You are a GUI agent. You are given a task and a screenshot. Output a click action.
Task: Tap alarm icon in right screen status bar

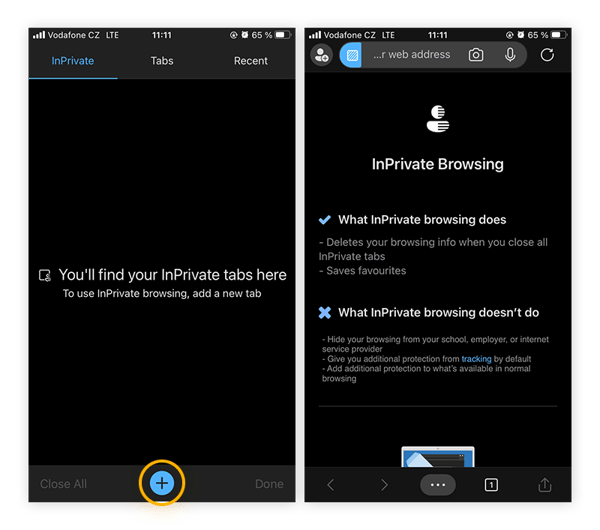(520, 35)
